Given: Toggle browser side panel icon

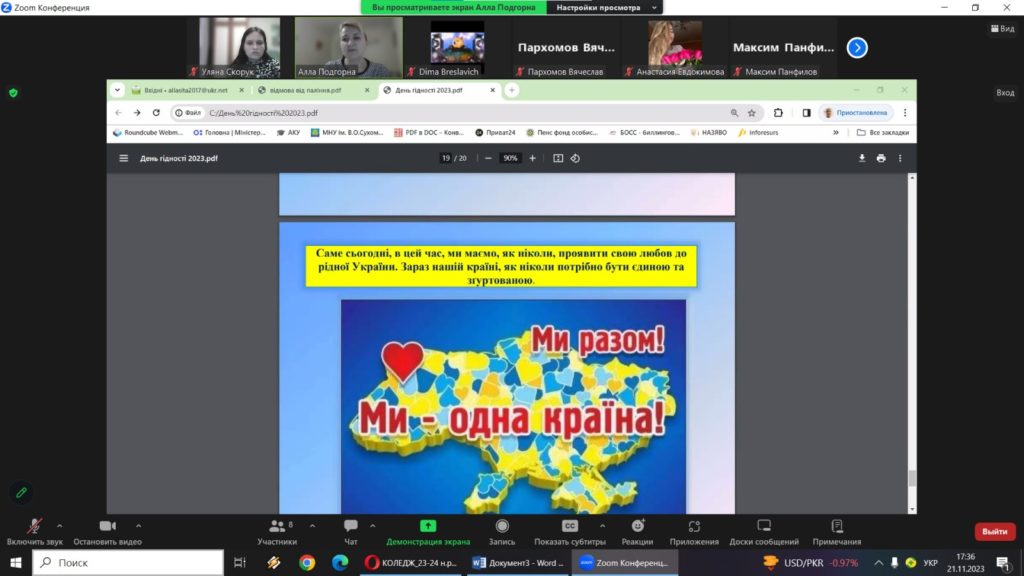Looking at the screenshot, I should (807, 112).
